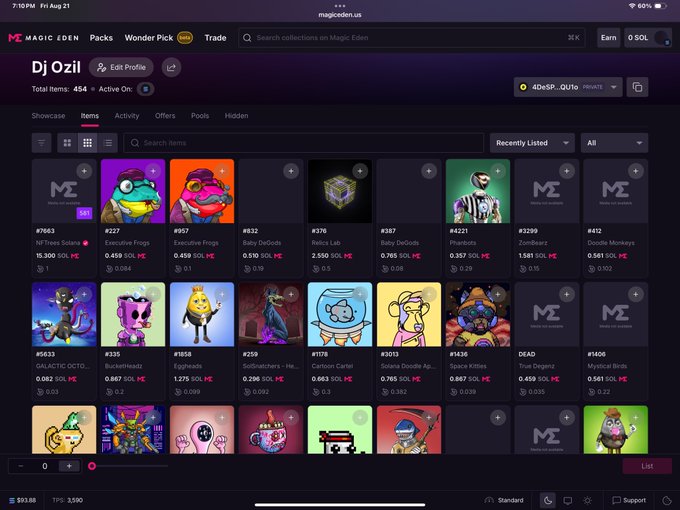Click the Solana Active On icon

pyautogui.click(x=146, y=89)
